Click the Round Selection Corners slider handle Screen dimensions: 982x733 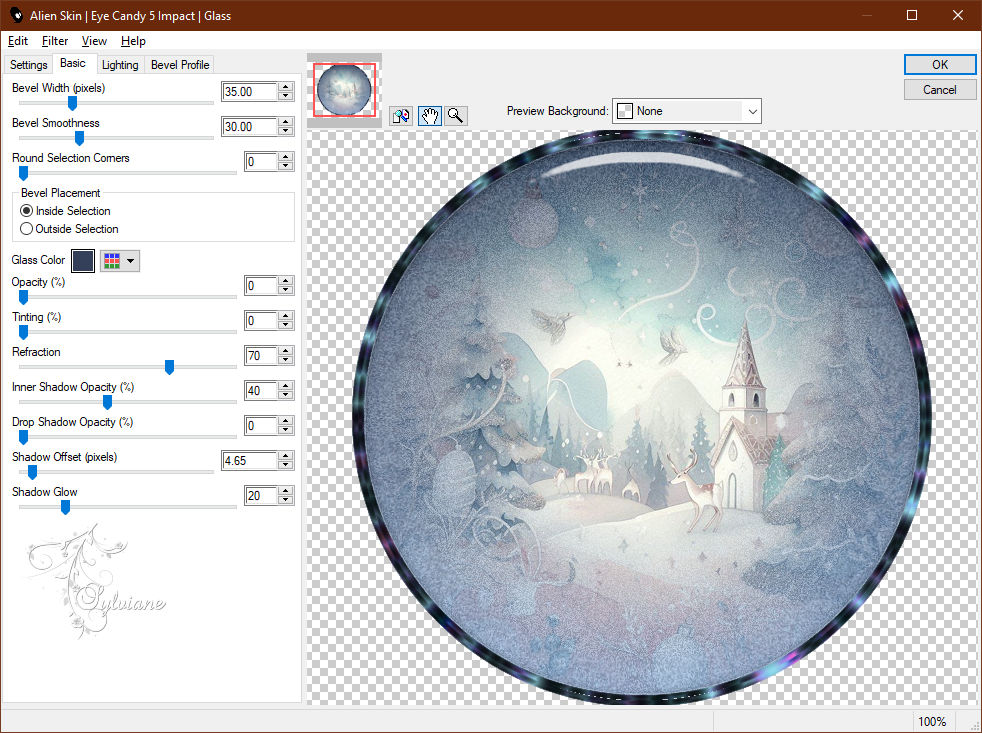[x=23, y=173]
